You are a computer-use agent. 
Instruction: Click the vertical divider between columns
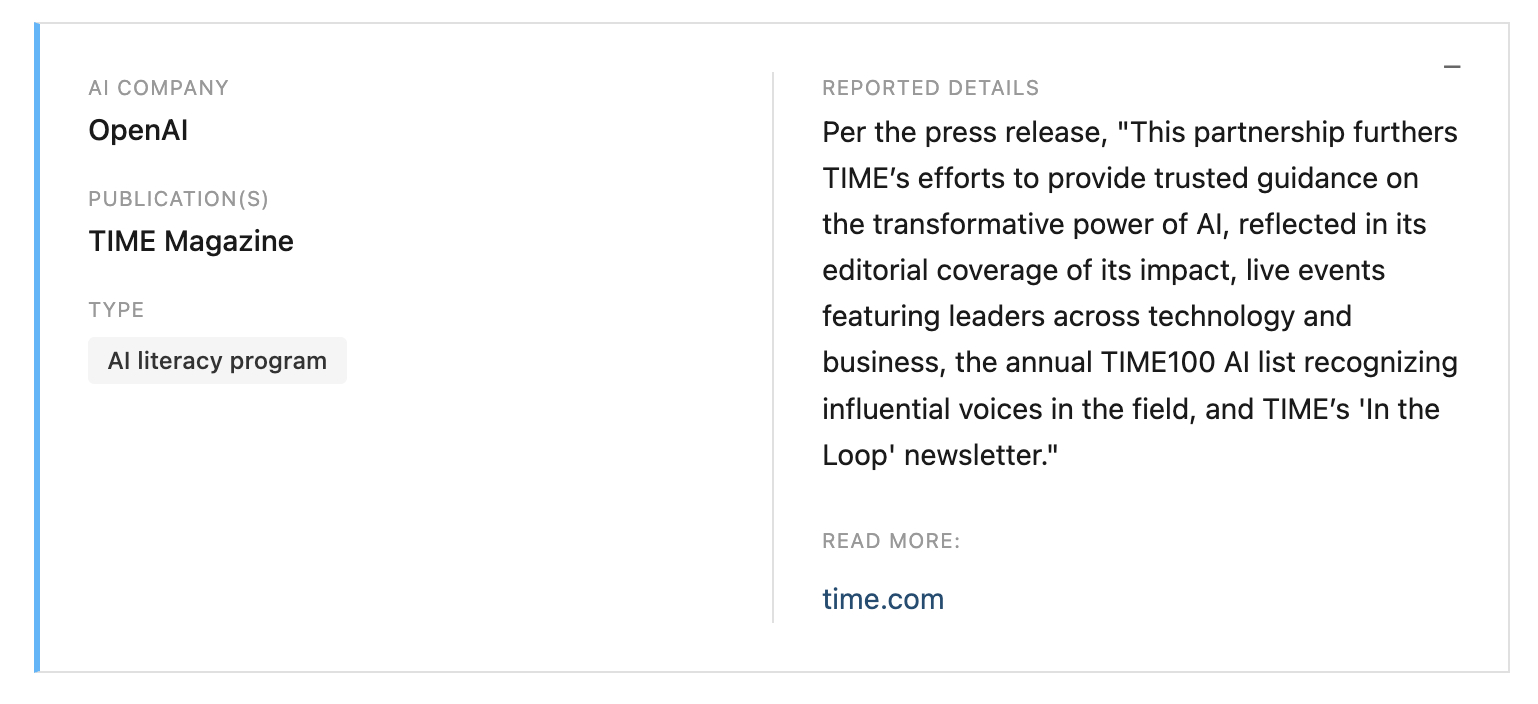tap(773, 347)
